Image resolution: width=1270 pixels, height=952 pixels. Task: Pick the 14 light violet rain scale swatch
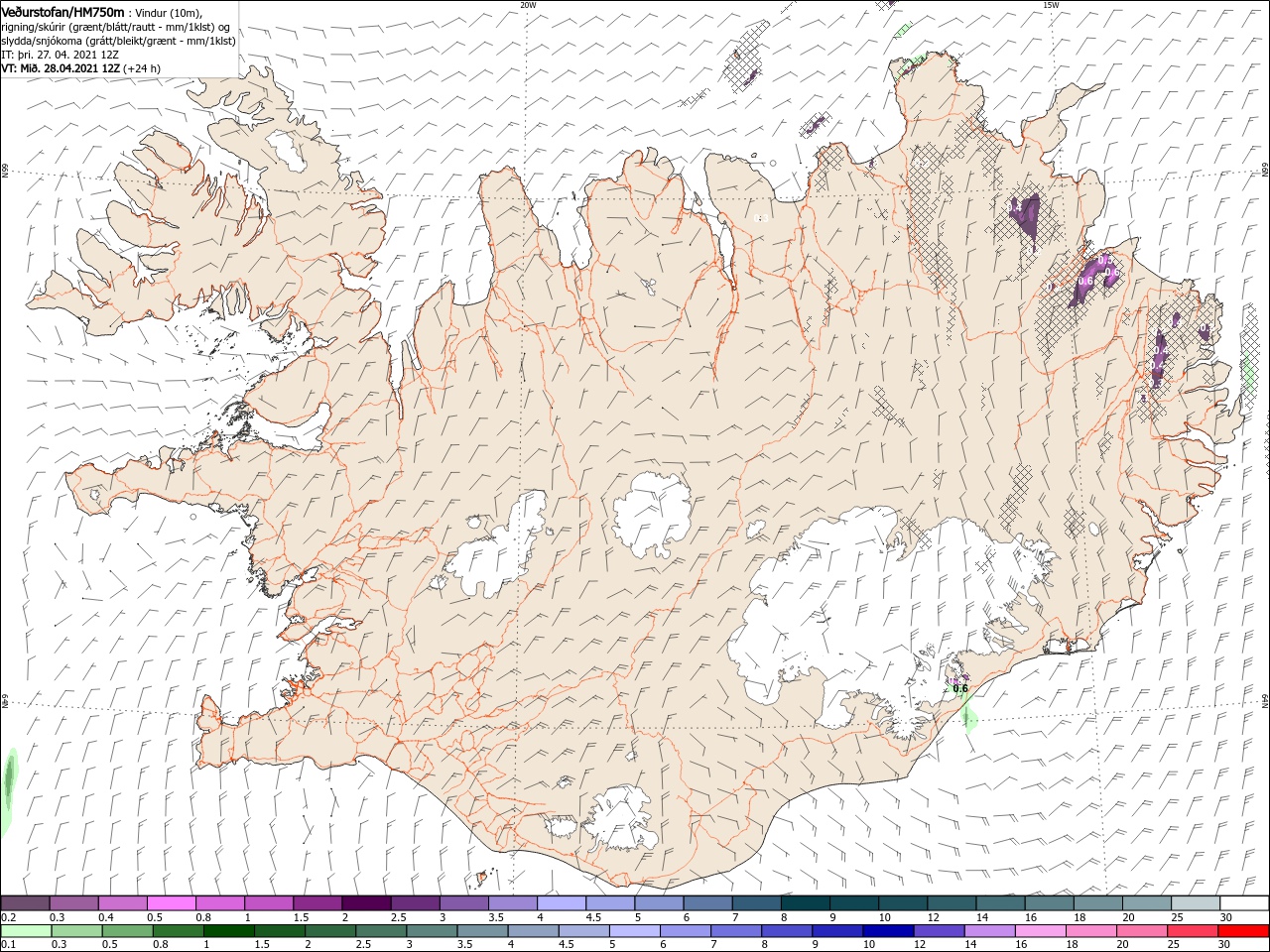point(989,931)
